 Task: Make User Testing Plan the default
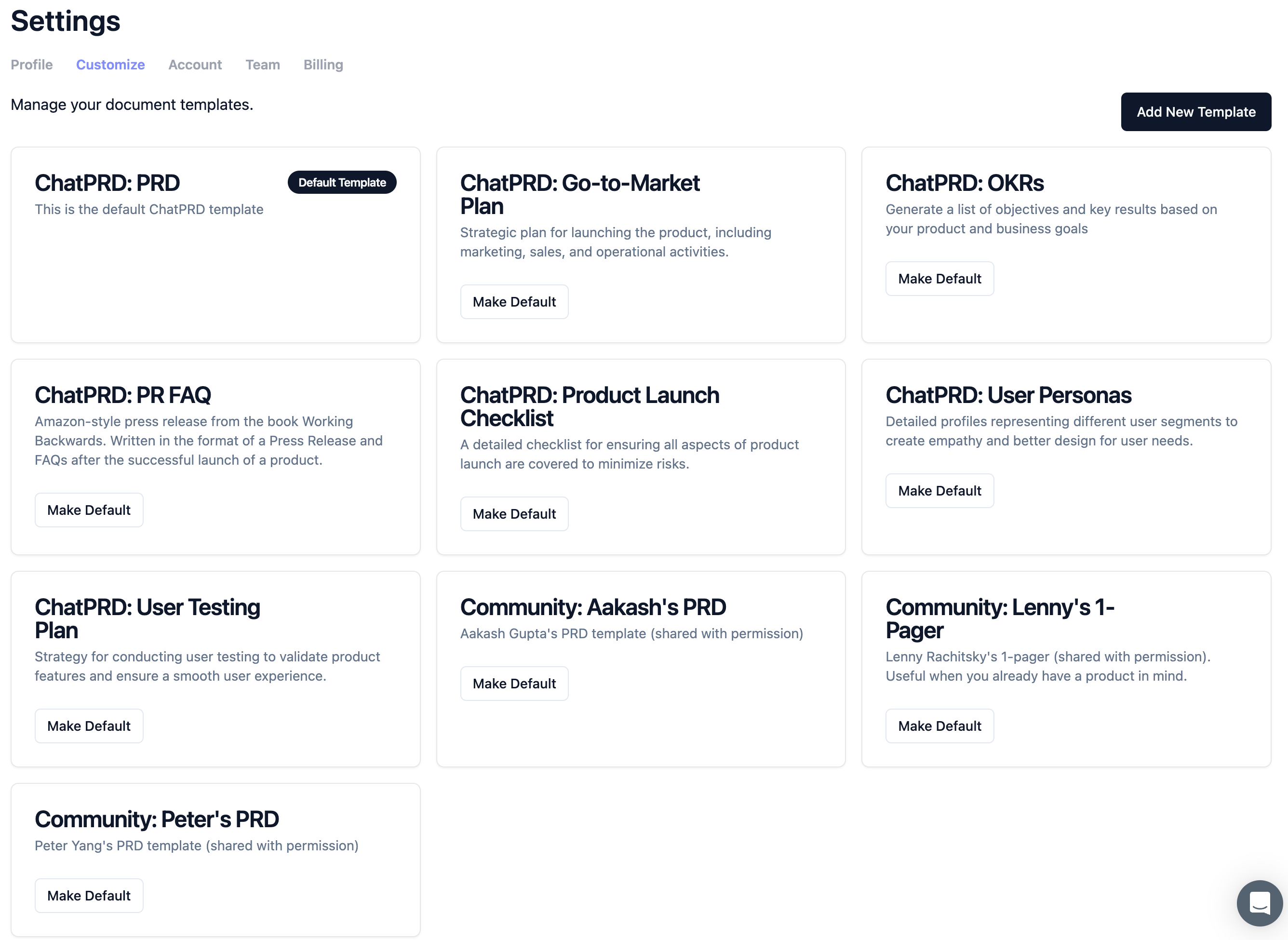click(89, 726)
